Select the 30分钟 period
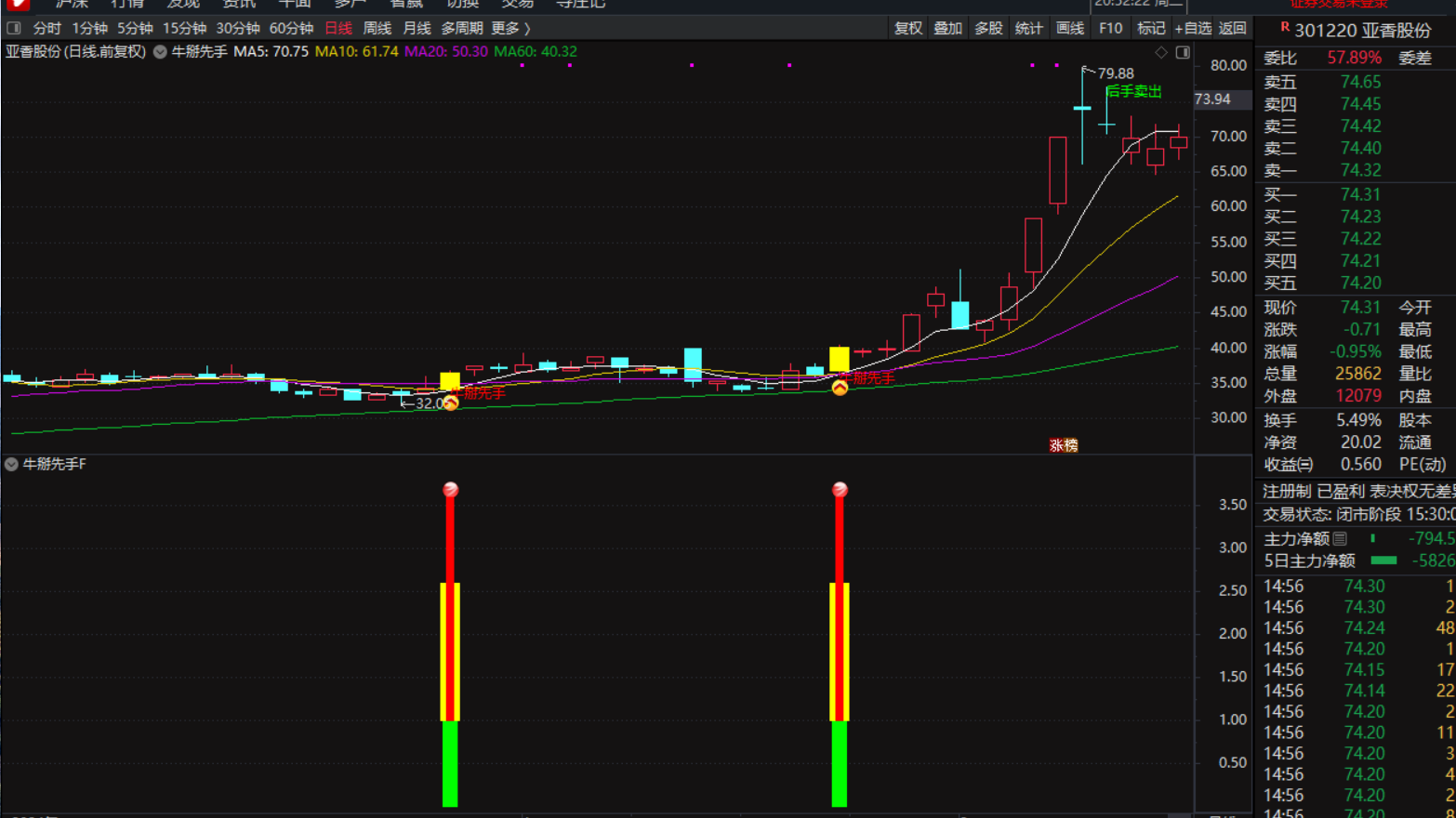 (x=238, y=29)
